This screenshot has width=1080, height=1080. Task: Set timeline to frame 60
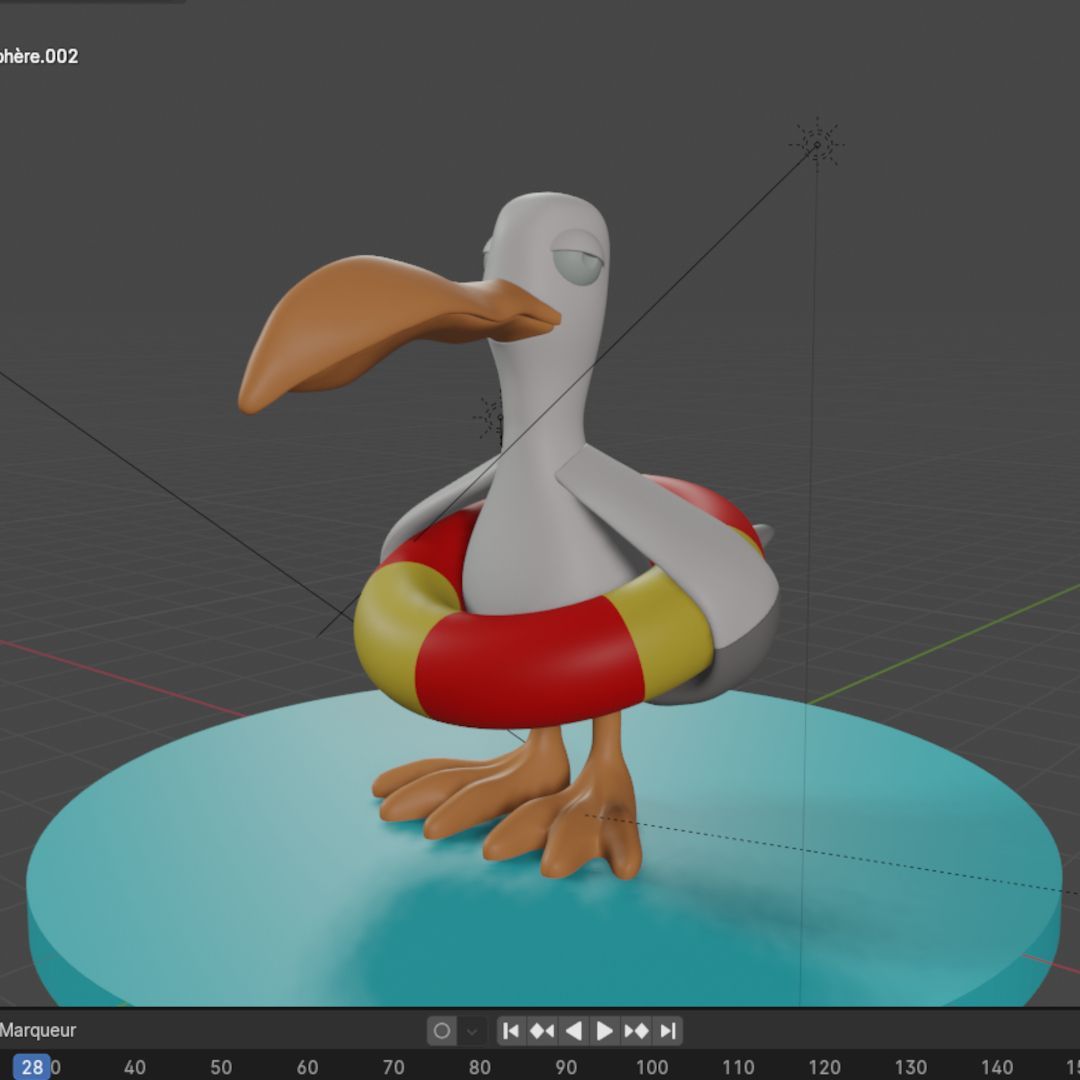click(307, 1067)
